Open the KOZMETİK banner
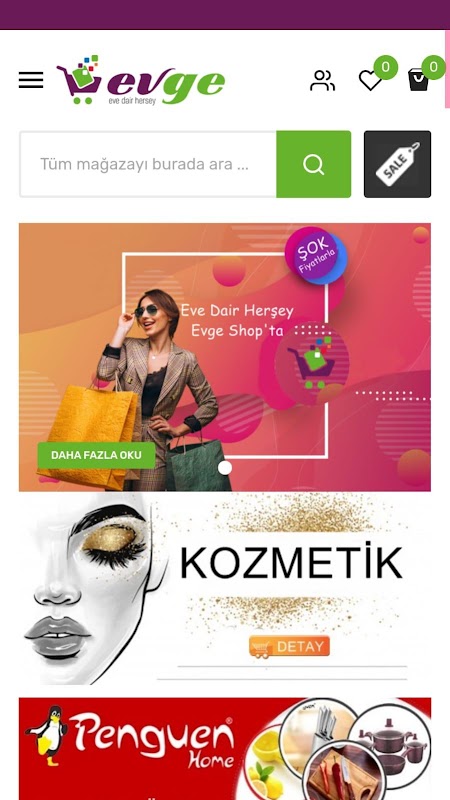 tap(225, 588)
